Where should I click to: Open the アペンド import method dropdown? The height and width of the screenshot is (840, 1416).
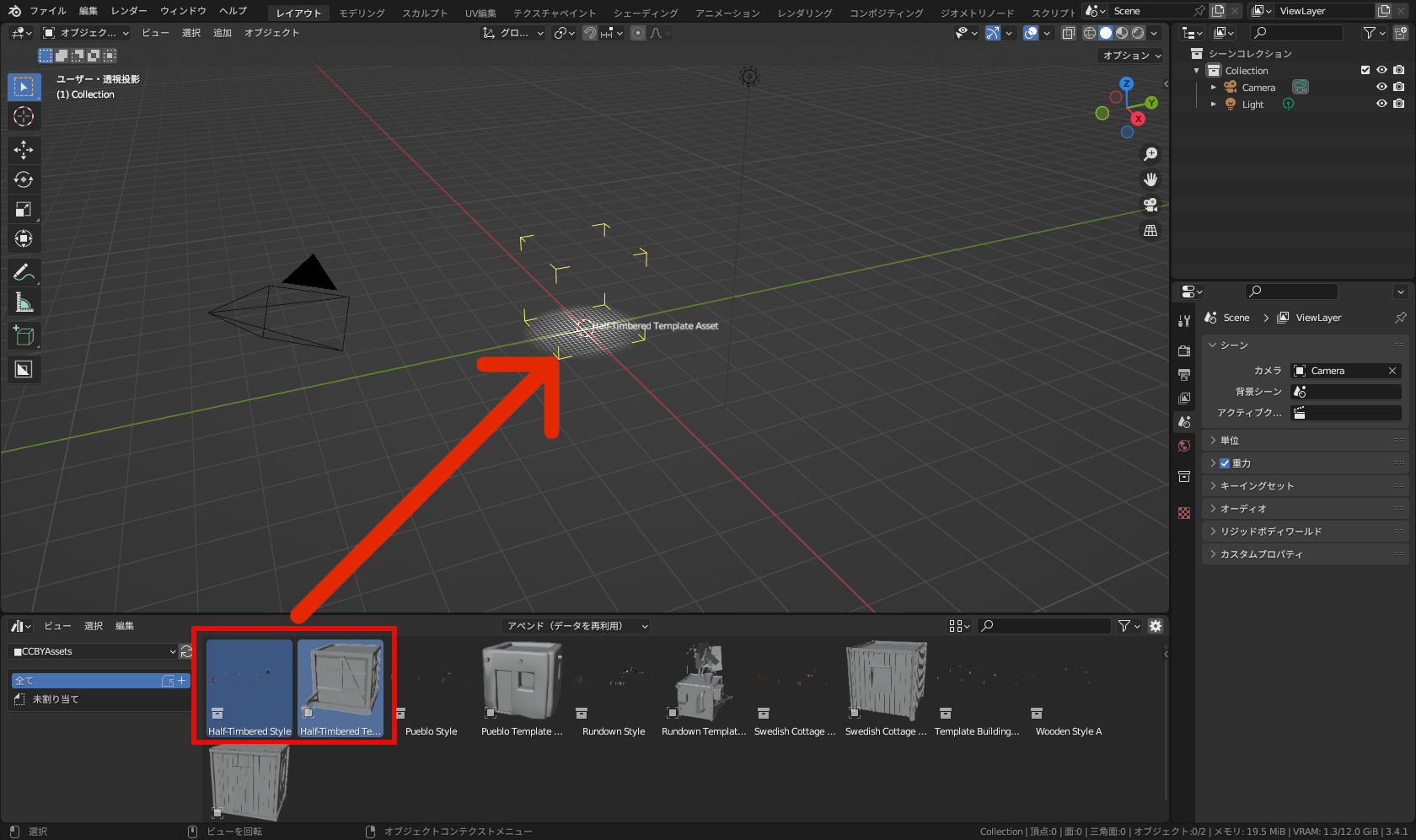tap(575, 626)
